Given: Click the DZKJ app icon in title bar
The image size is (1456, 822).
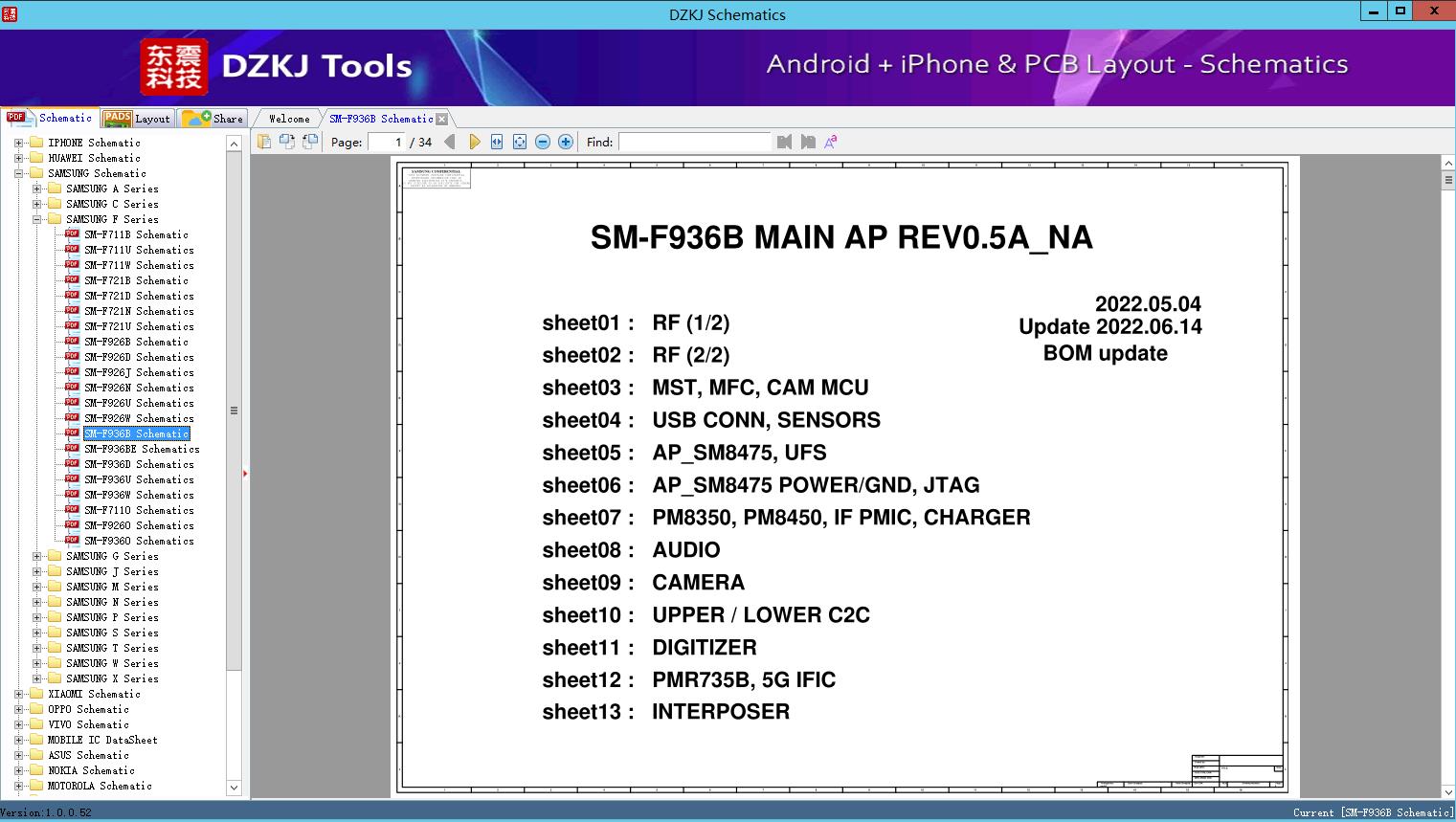Looking at the screenshot, I should 11,14.
